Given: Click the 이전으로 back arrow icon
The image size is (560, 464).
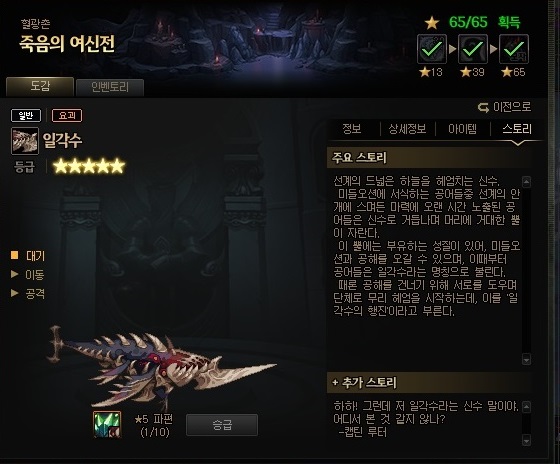Looking at the screenshot, I should tap(483, 107).
